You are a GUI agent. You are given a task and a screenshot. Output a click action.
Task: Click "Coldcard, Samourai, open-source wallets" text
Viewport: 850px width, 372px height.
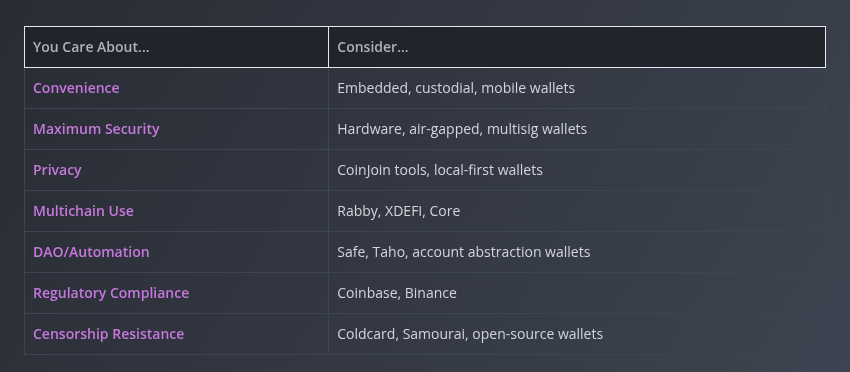(470, 333)
